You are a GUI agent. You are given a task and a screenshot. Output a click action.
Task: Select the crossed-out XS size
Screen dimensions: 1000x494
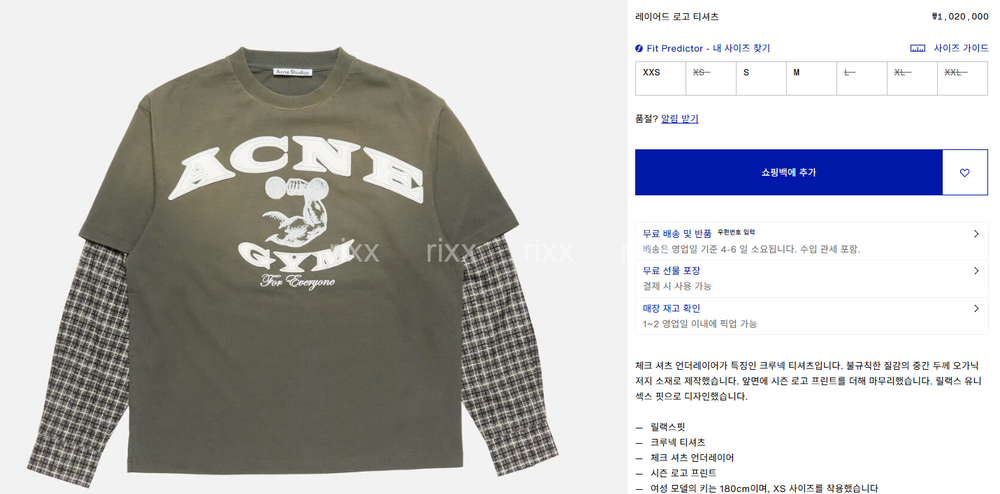tap(711, 78)
